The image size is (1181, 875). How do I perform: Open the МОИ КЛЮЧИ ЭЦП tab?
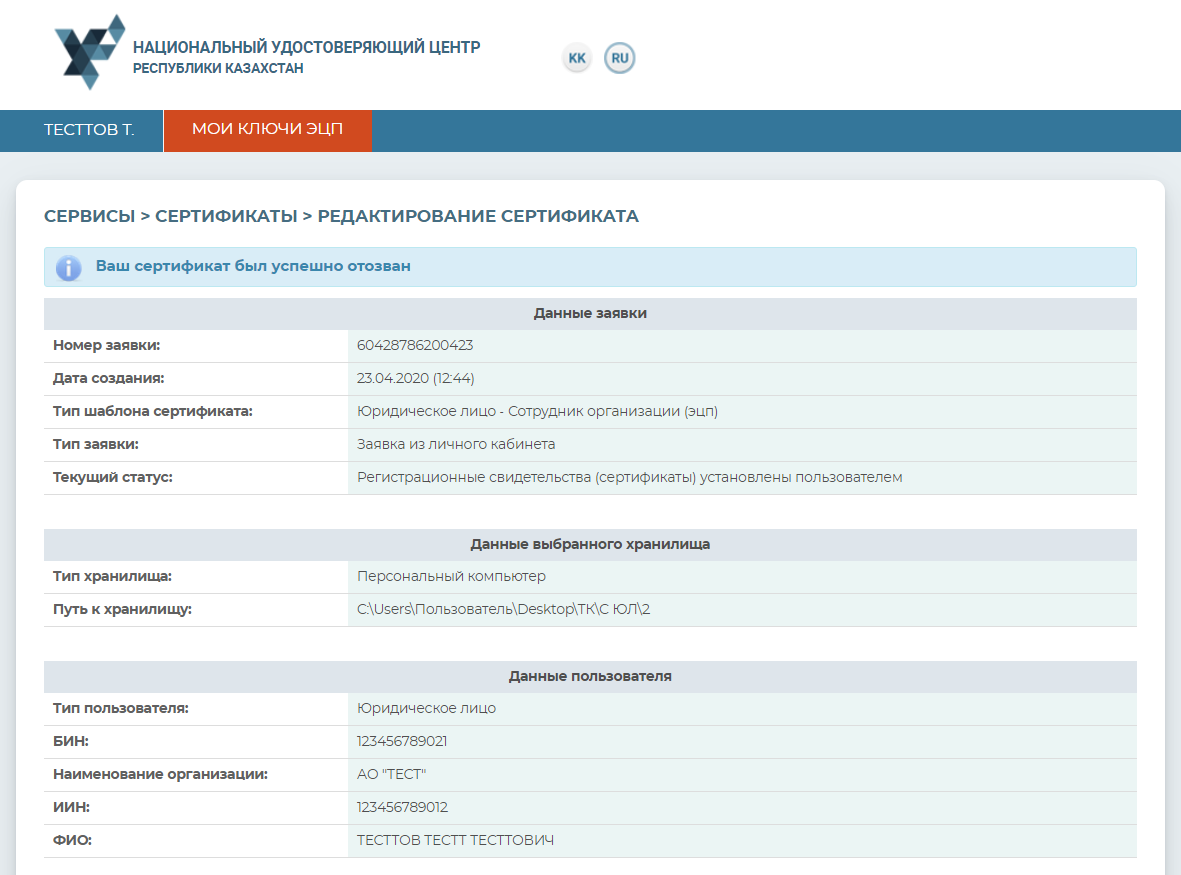[267, 130]
